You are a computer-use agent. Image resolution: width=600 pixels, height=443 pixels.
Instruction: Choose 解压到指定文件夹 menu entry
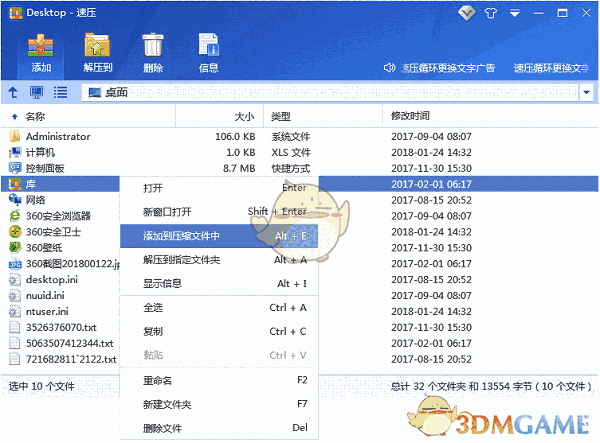pyautogui.click(x=219, y=260)
